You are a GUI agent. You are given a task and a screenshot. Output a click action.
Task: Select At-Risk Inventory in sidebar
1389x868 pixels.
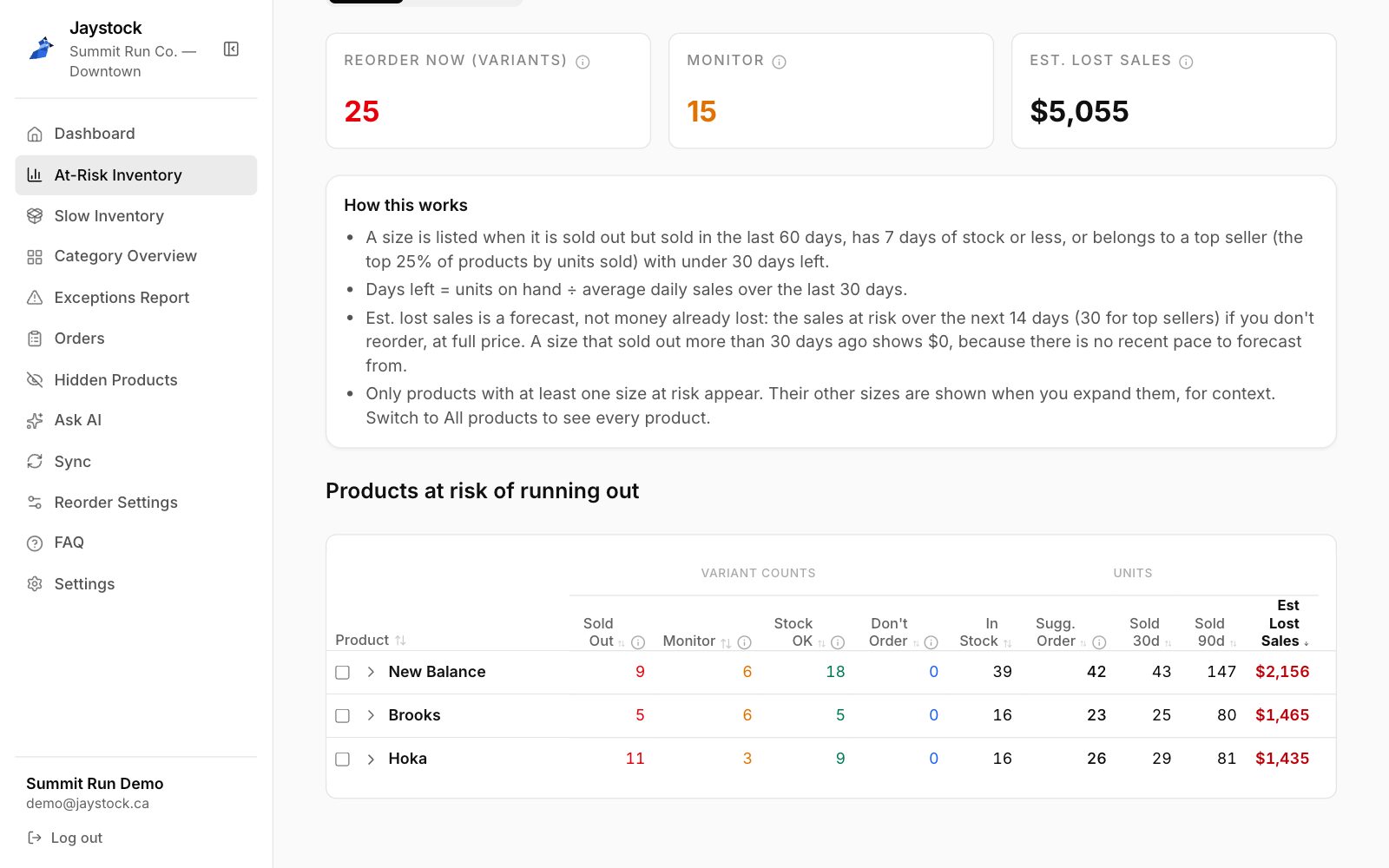[x=136, y=175]
